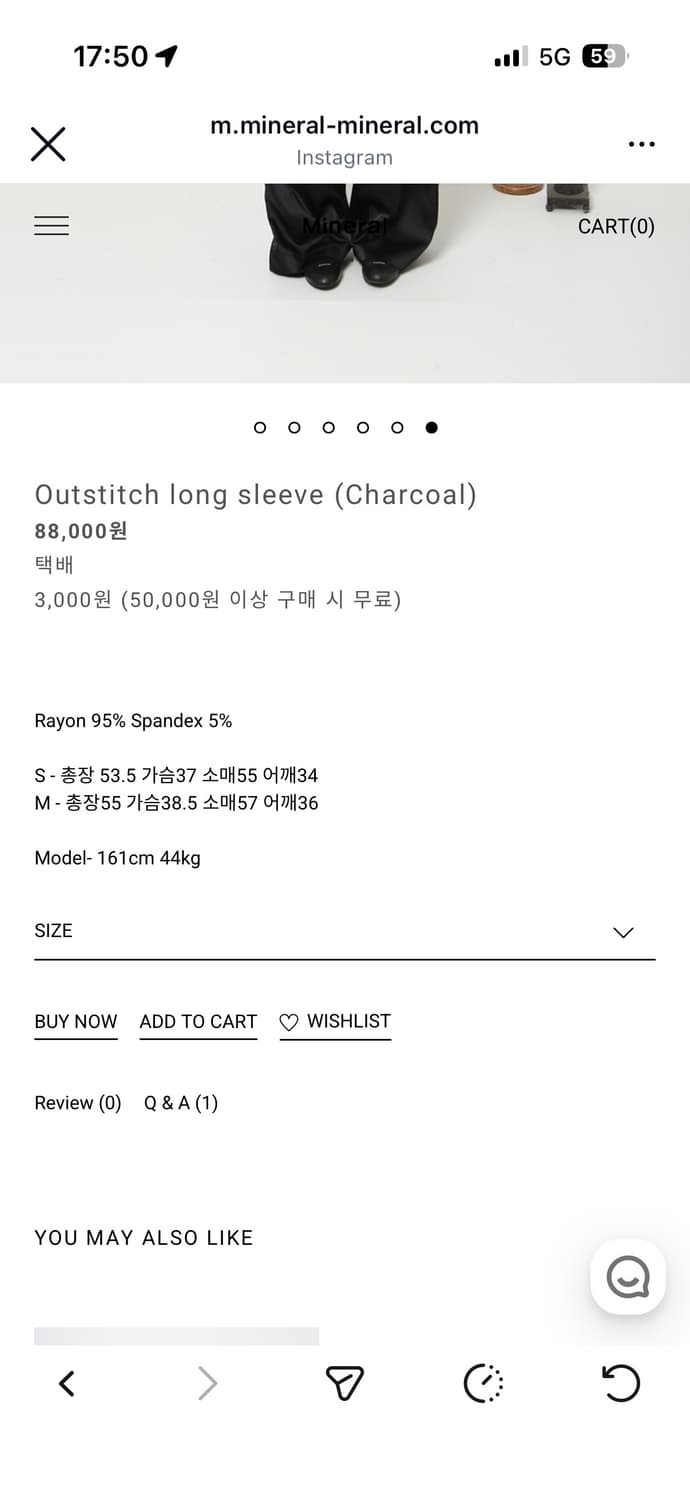Open browsing history with the clock icon
The image size is (690, 1500).
pyautogui.click(x=483, y=1384)
